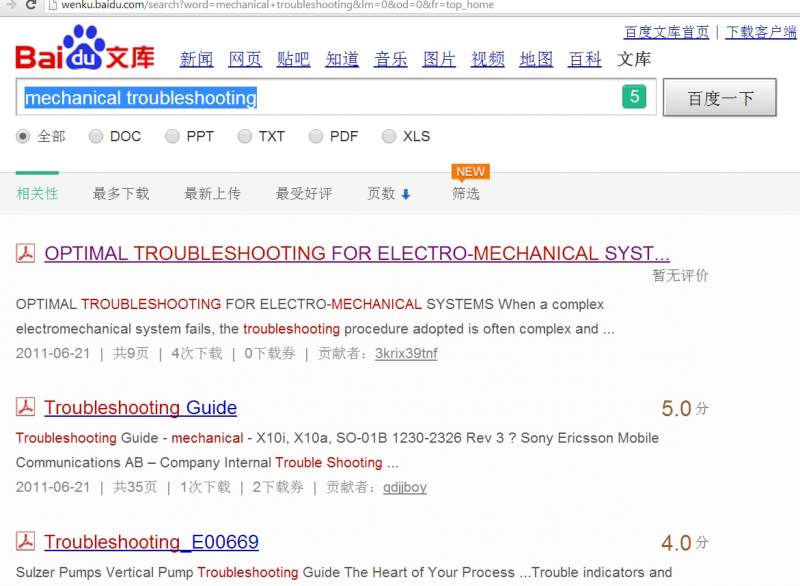Open the 新闻 navigation link

196,59
